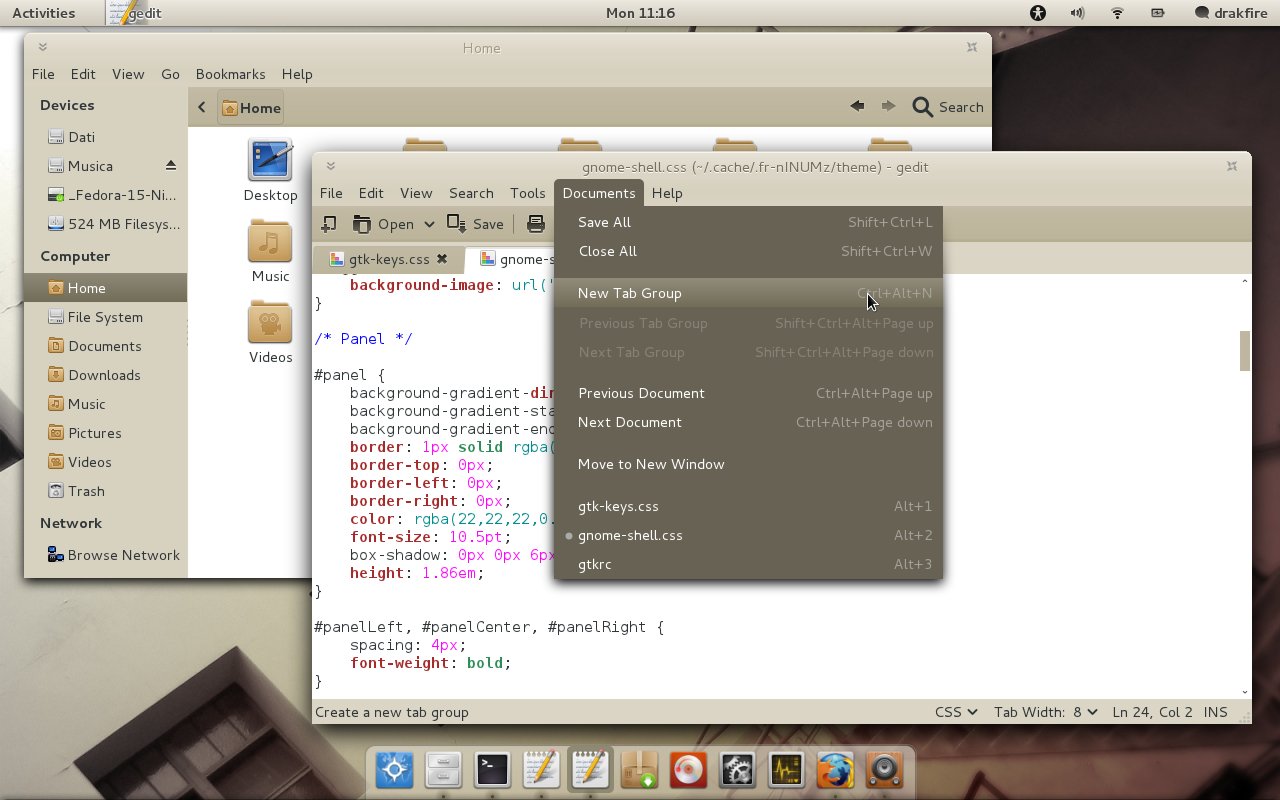Select gnome-shell.css radio item in Documents menu
Screen dimensions: 1280x800
[749, 535]
